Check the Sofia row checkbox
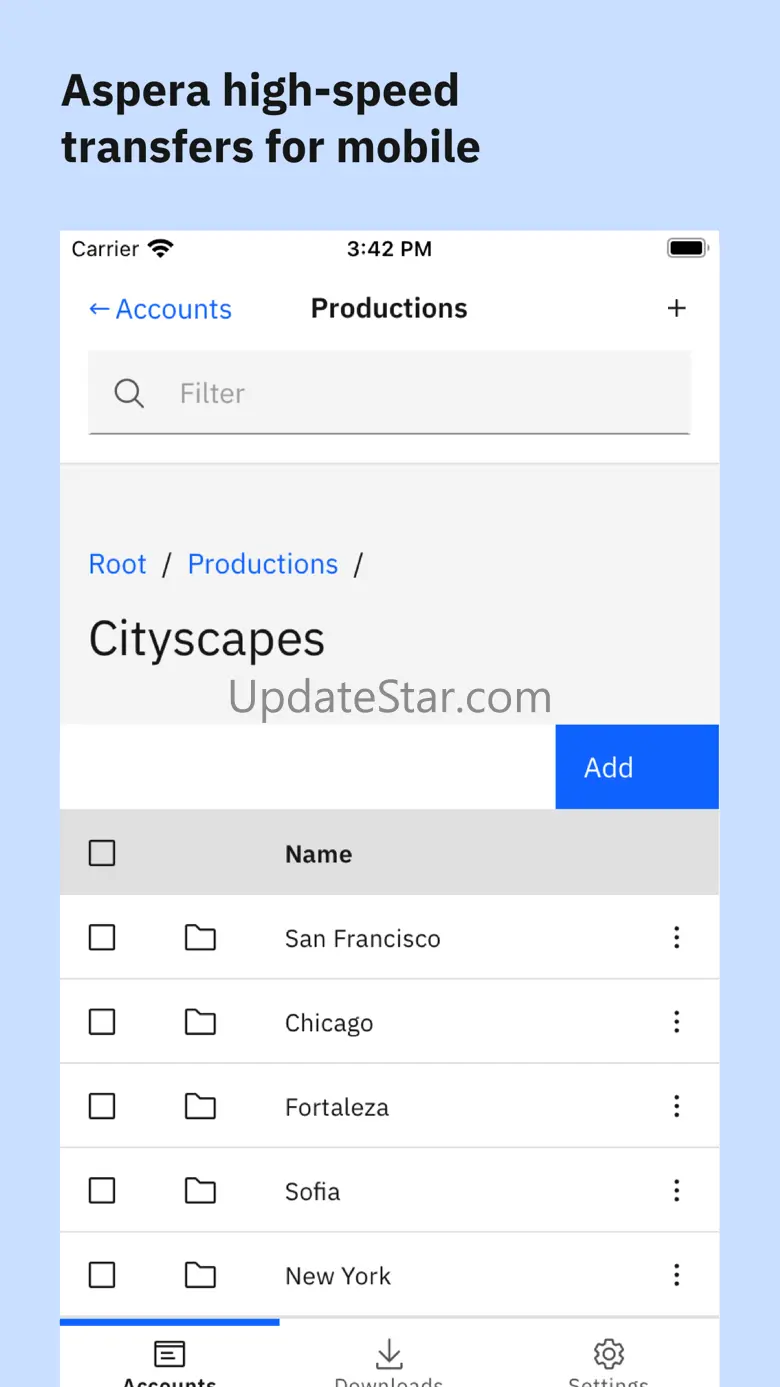The width and height of the screenshot is (780, 1387). (x=102, y=1190)
